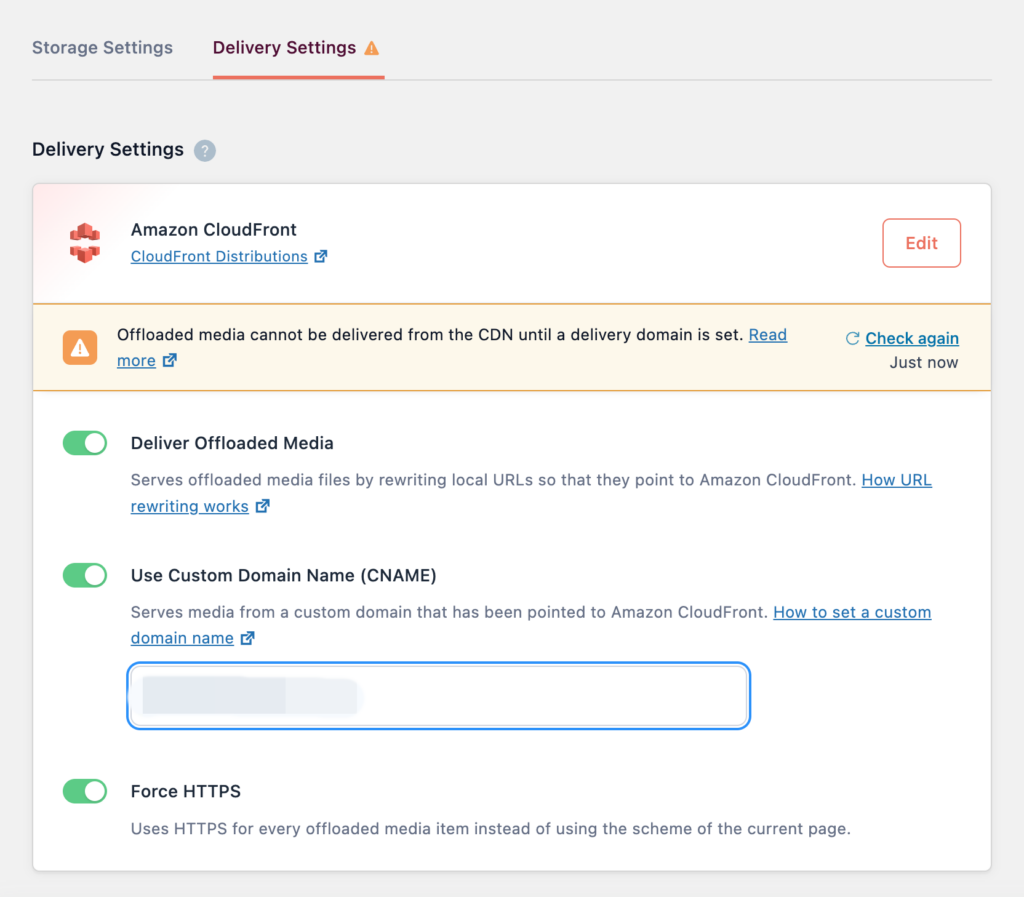The width and height of the screenshot is (1024, 897).
Task: Open How URL rewriting works link
Action: [896, 480]
